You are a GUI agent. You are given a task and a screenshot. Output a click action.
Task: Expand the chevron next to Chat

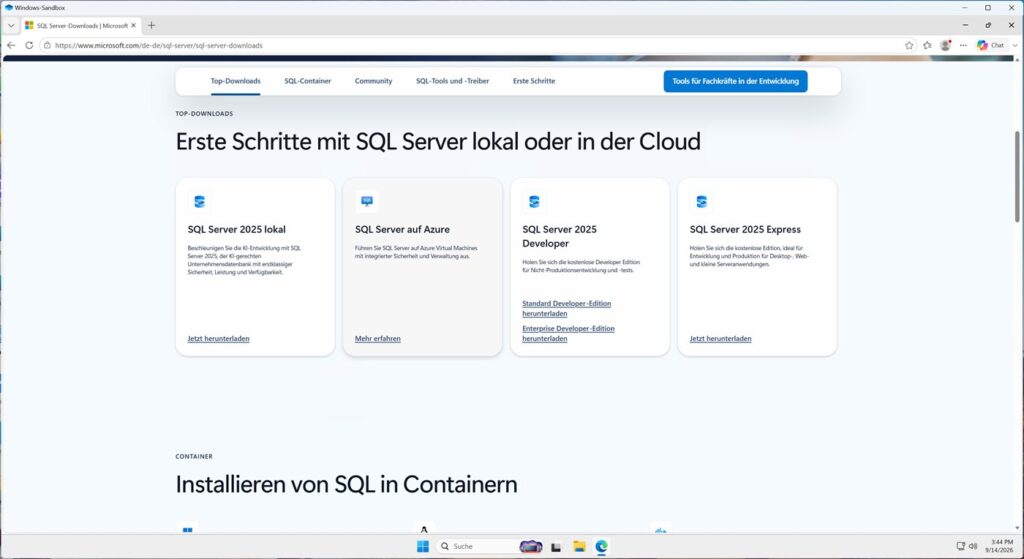point(1015,45)
